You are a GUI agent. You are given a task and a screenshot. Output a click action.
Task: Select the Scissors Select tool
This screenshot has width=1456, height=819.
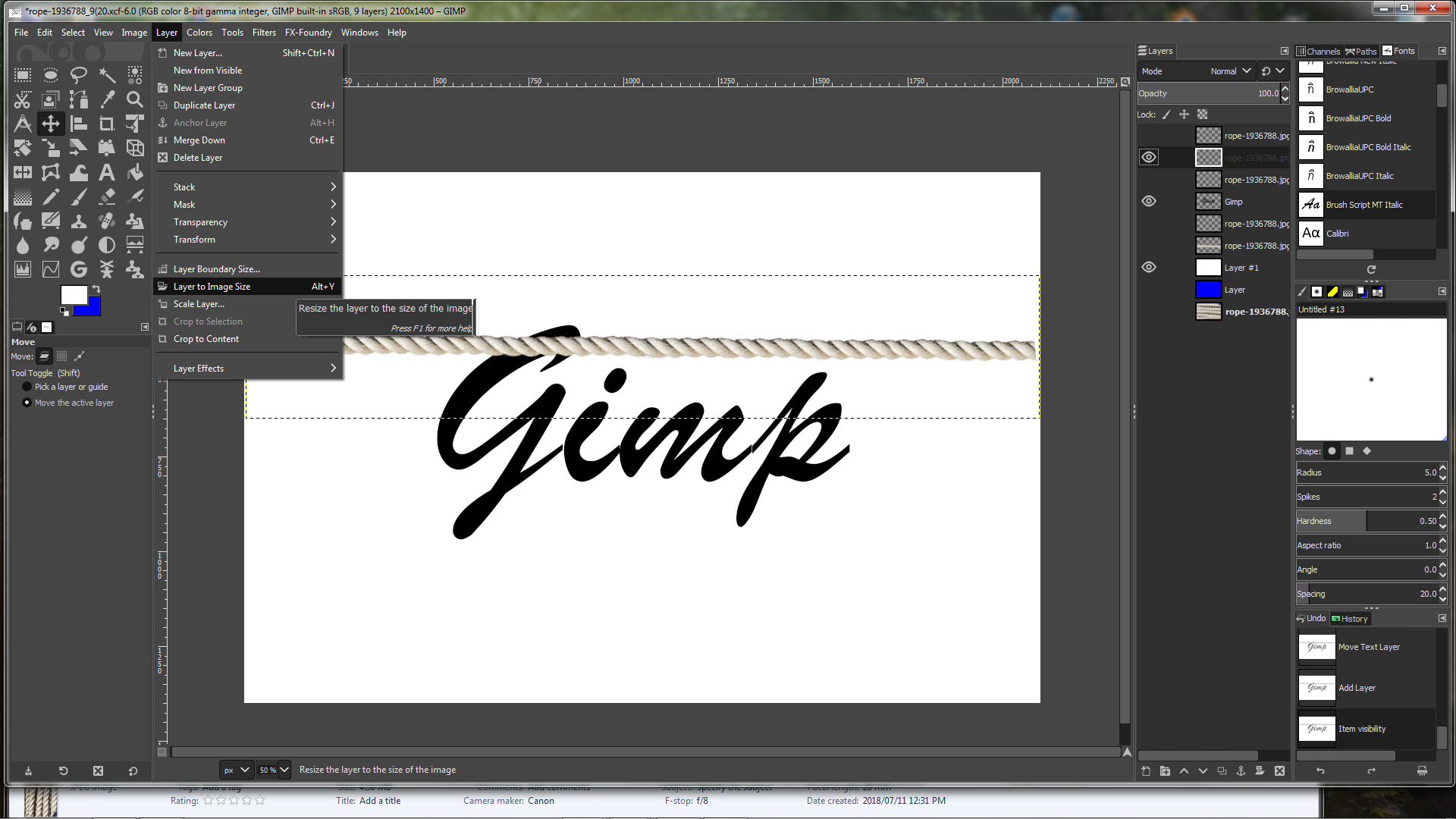23,99
